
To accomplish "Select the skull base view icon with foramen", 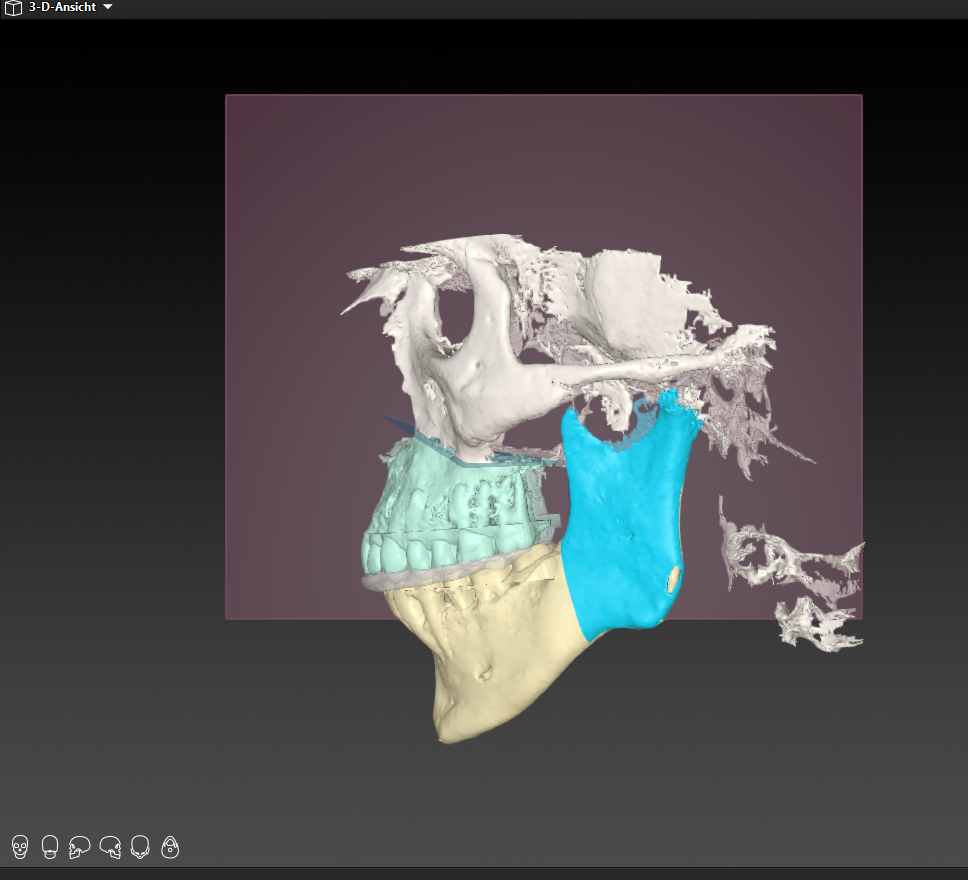I will pos(170,848).
